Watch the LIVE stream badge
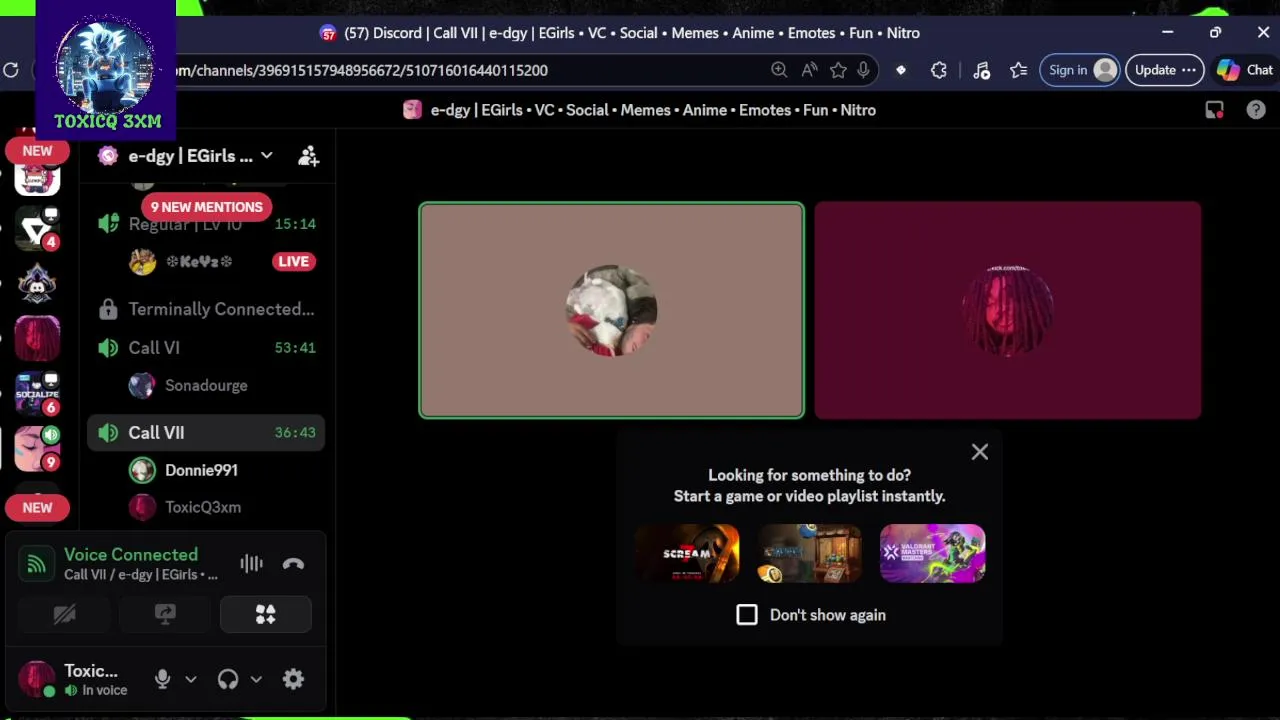Screen dimensions: 1280x720 pyautogui.click(x=293, y=262)
